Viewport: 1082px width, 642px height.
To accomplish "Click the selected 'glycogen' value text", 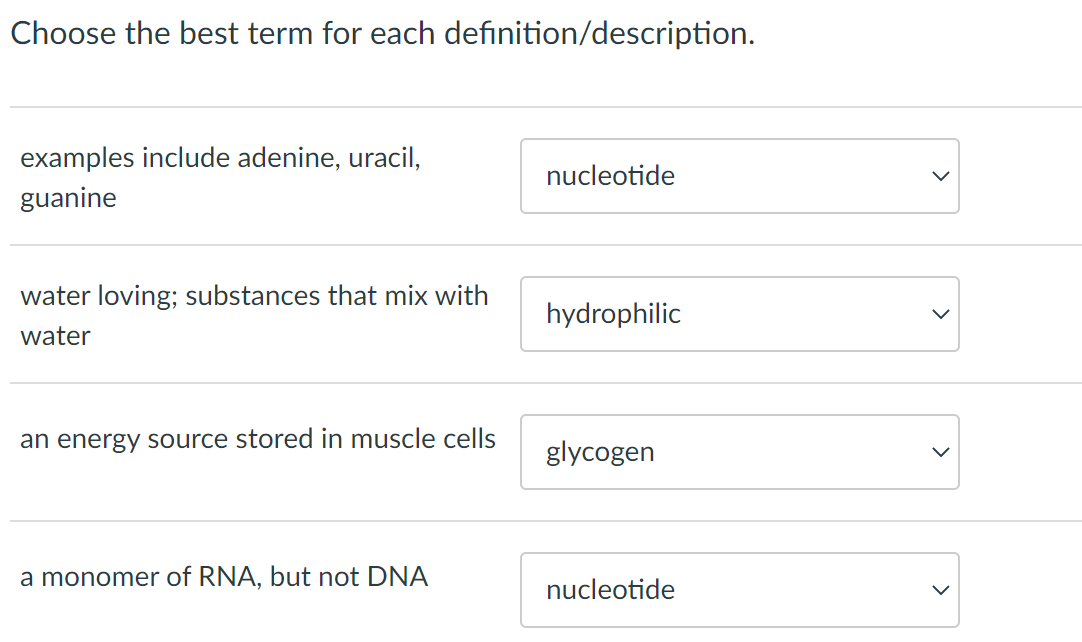I will click(600, 452).
